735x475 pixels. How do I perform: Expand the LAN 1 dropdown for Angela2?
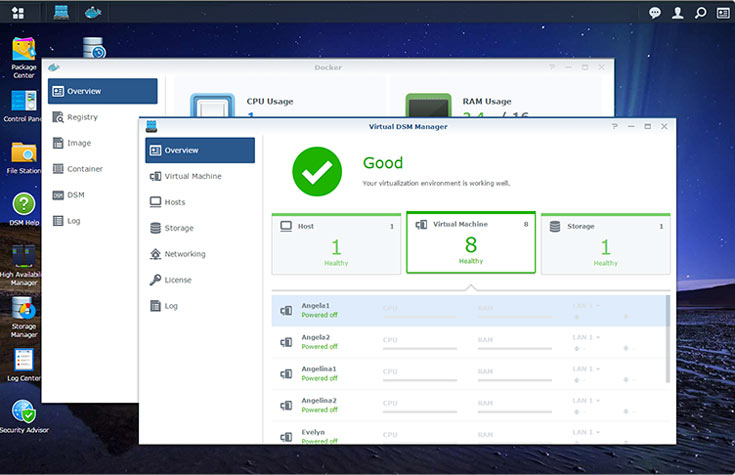587,338
